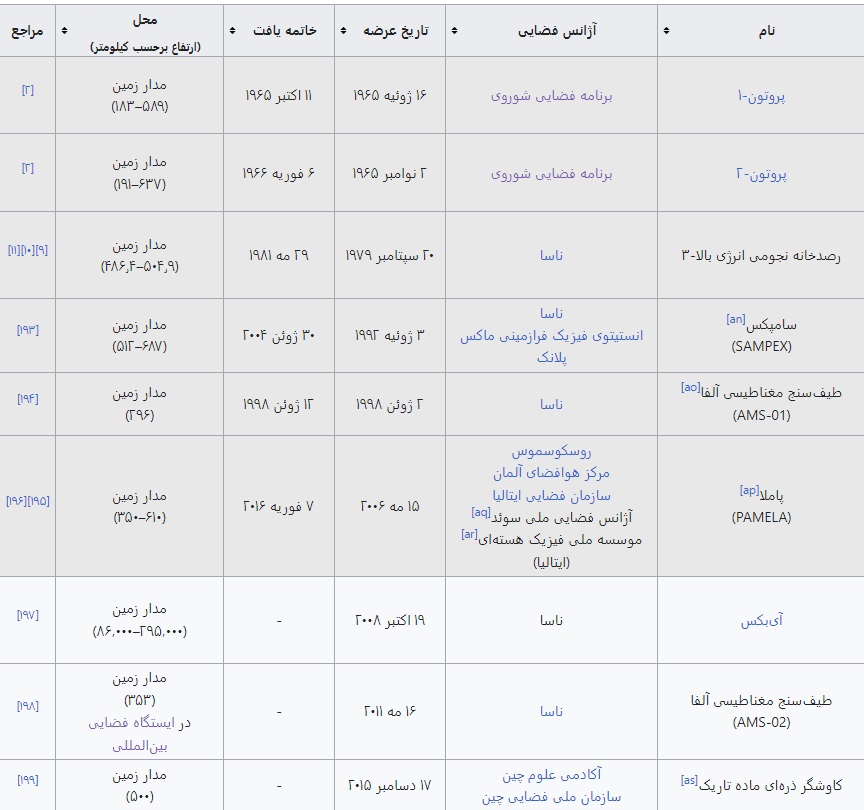Sort by خاتمه یافت column arrows
The width and height of the screenshot is (864, 810).
coord(232,31)
